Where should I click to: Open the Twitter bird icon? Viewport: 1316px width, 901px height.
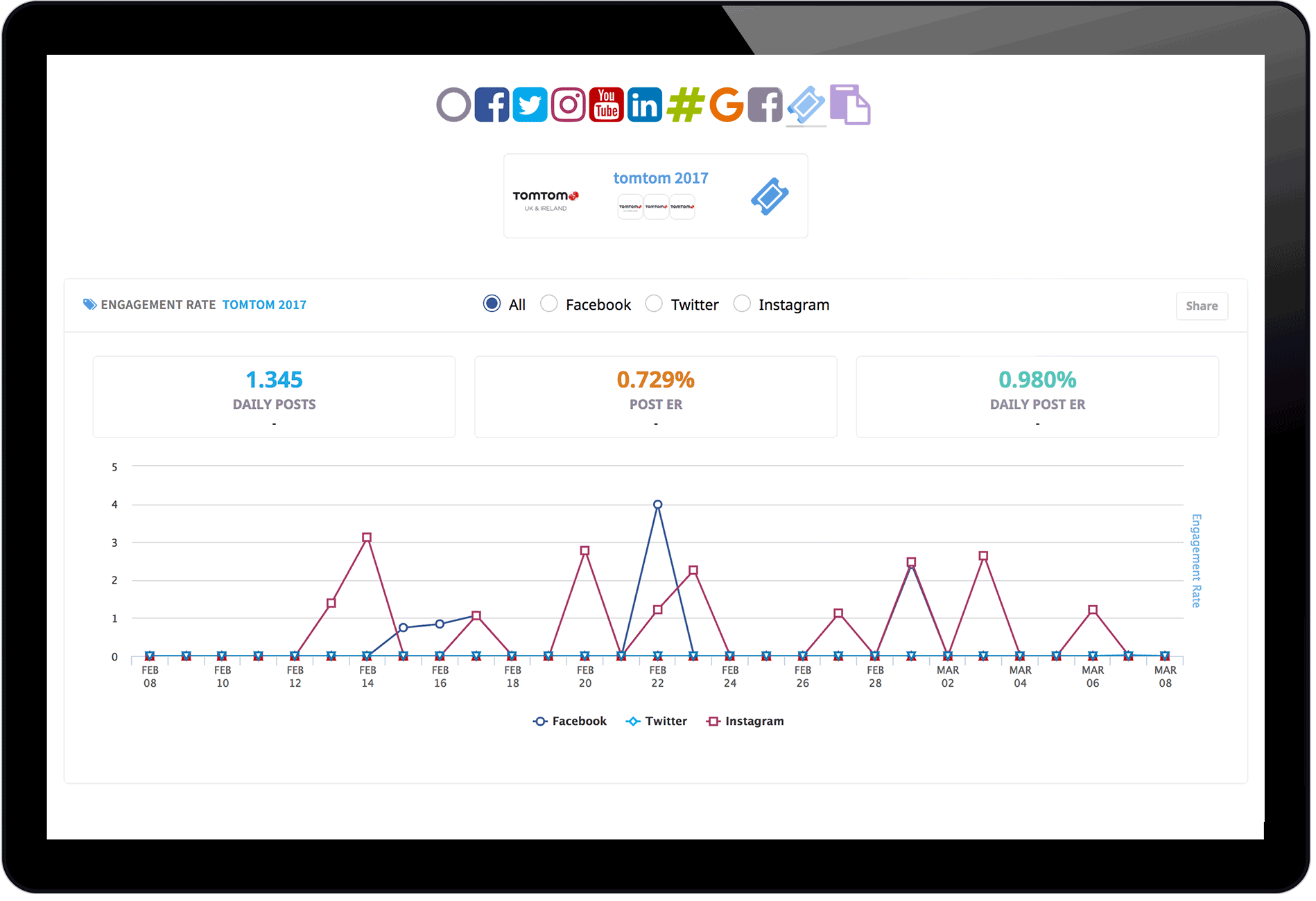pyautogui.click(x=530, y=105)
